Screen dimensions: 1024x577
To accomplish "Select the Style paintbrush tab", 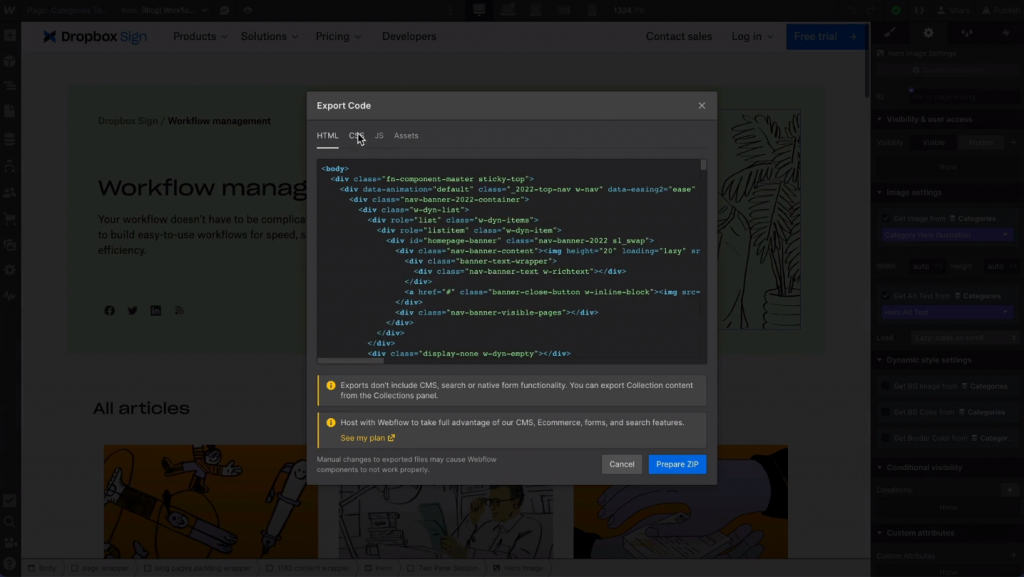I will 889,32.
